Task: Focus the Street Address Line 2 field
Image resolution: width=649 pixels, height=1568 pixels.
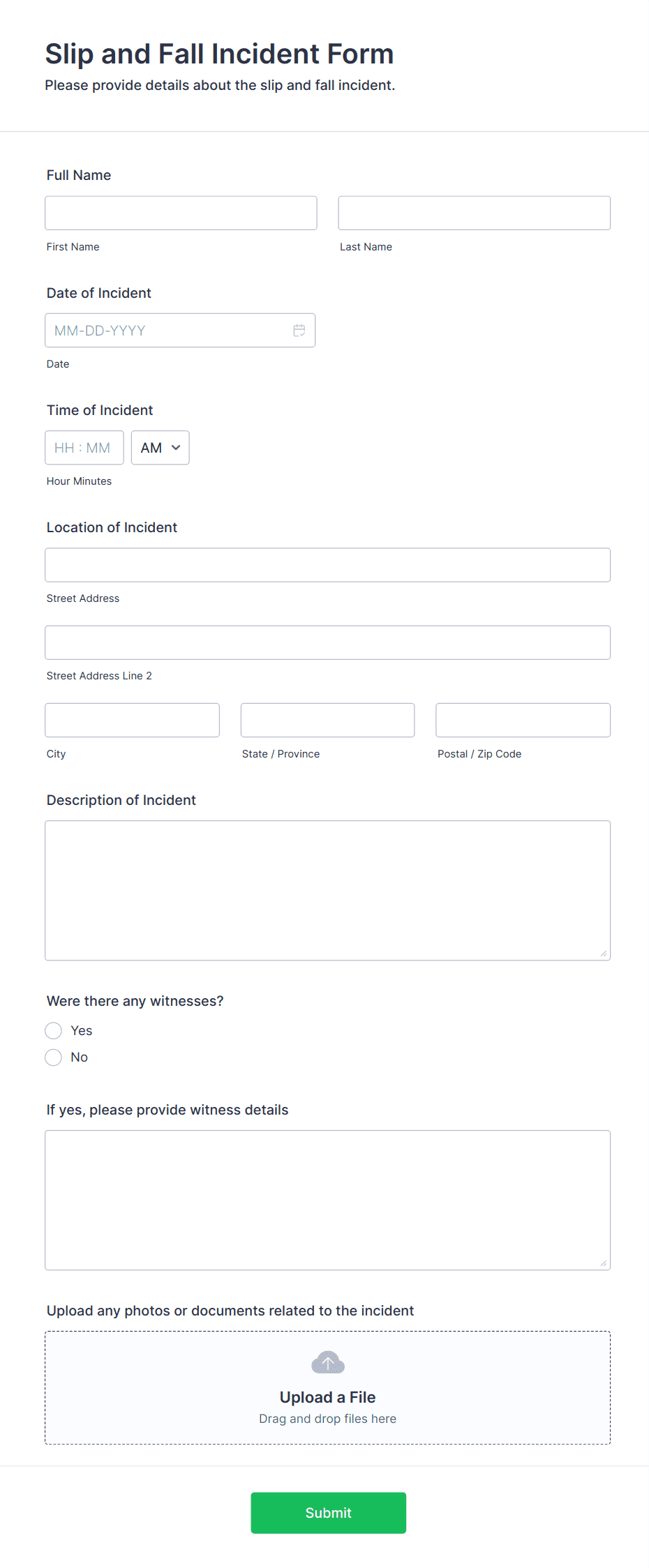Action: click(327, 642)
